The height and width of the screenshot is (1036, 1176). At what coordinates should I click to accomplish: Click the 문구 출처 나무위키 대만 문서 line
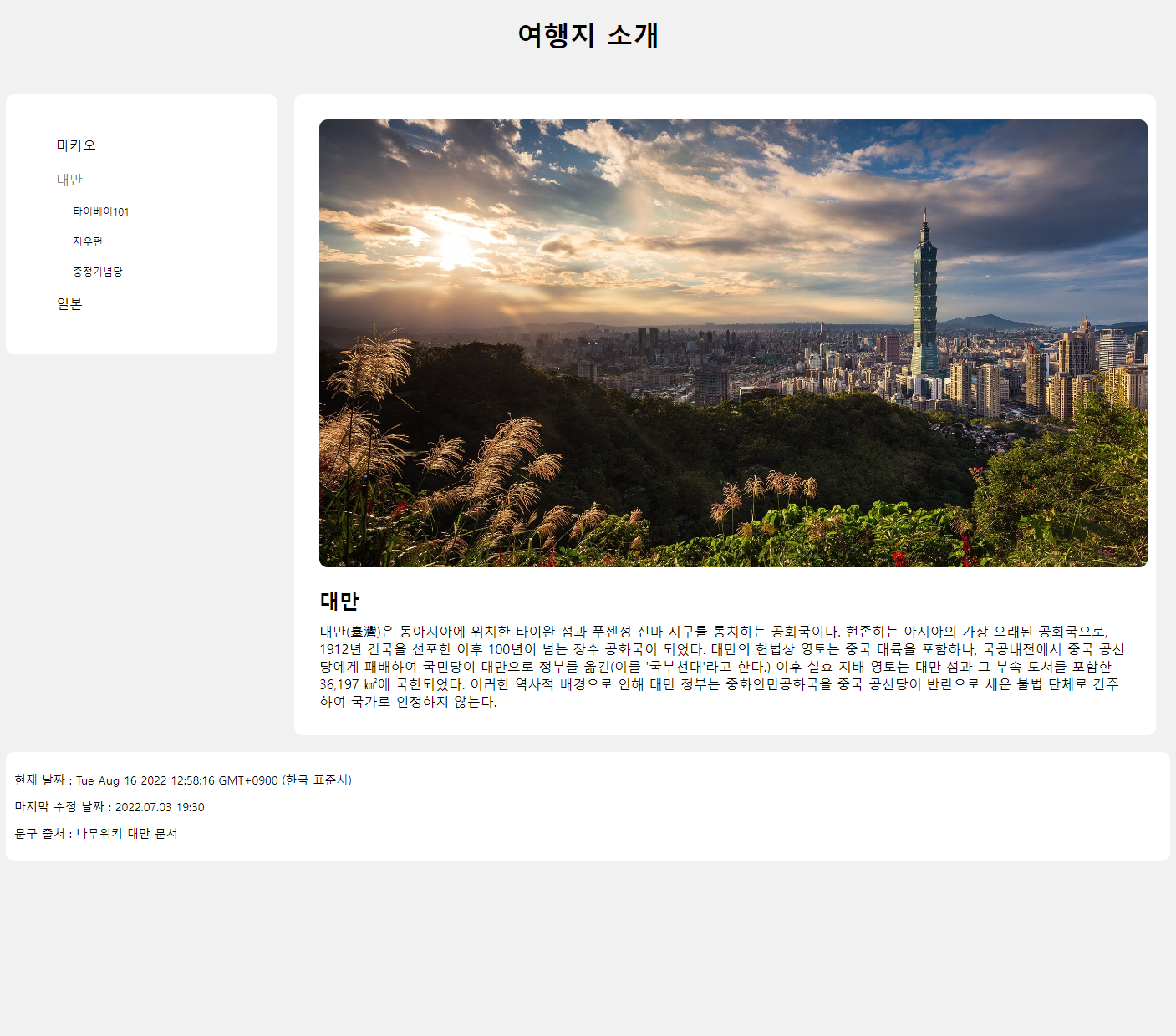[x=96, y=834]
